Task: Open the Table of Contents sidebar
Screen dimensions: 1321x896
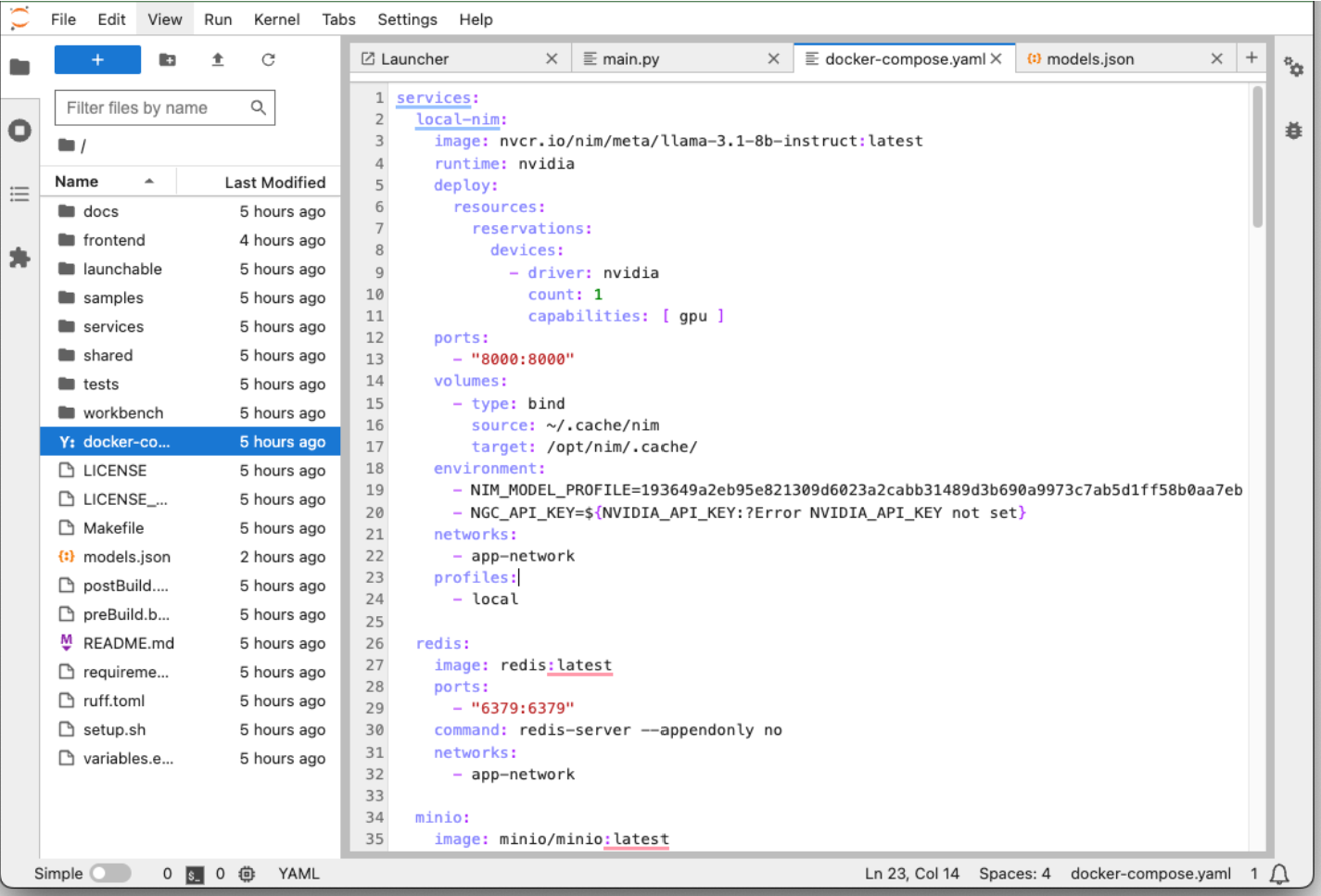Action: [19, 194]
